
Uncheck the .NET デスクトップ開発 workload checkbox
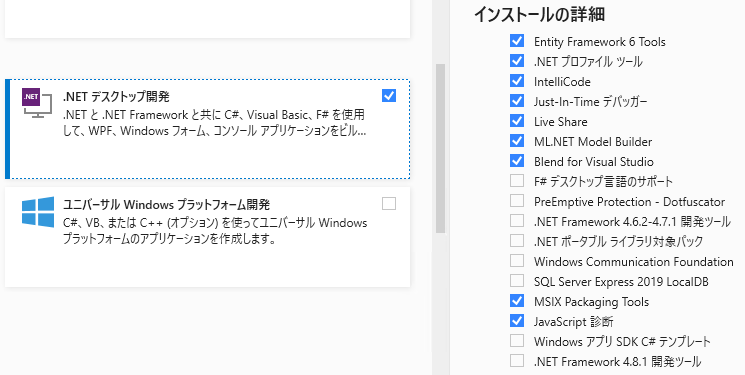[x=389, y=96]
